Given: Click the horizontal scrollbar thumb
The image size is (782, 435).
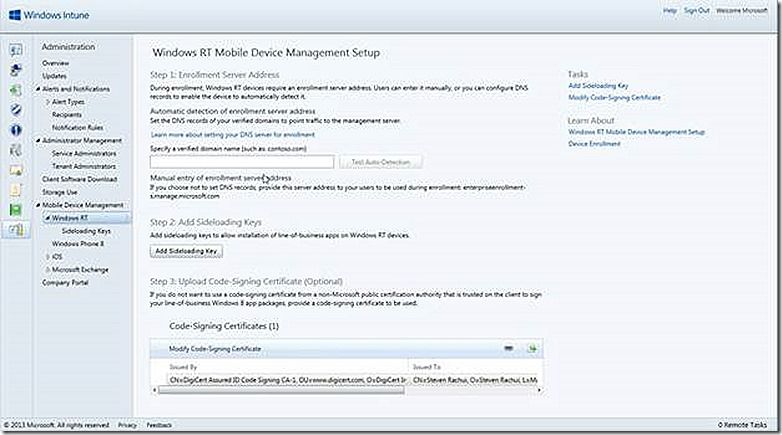Looking at the screenshot, I should pos(281,390).
